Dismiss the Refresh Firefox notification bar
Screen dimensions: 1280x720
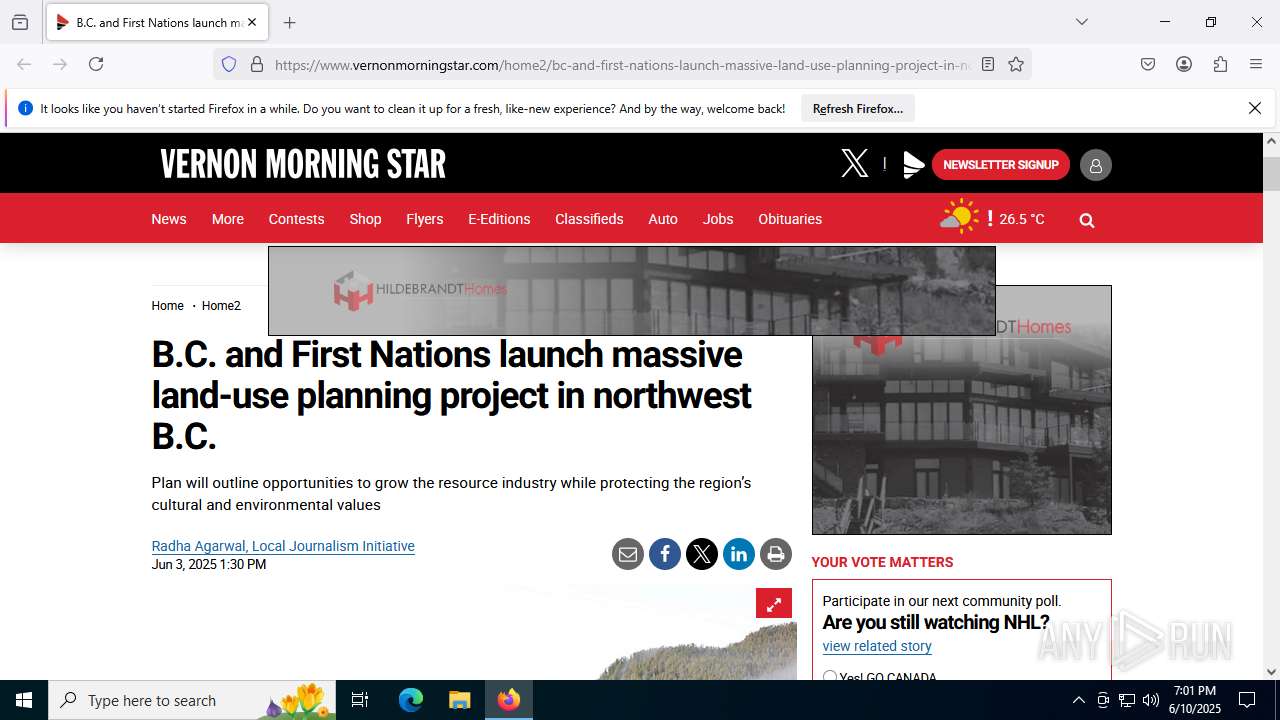click(1255, 108)
